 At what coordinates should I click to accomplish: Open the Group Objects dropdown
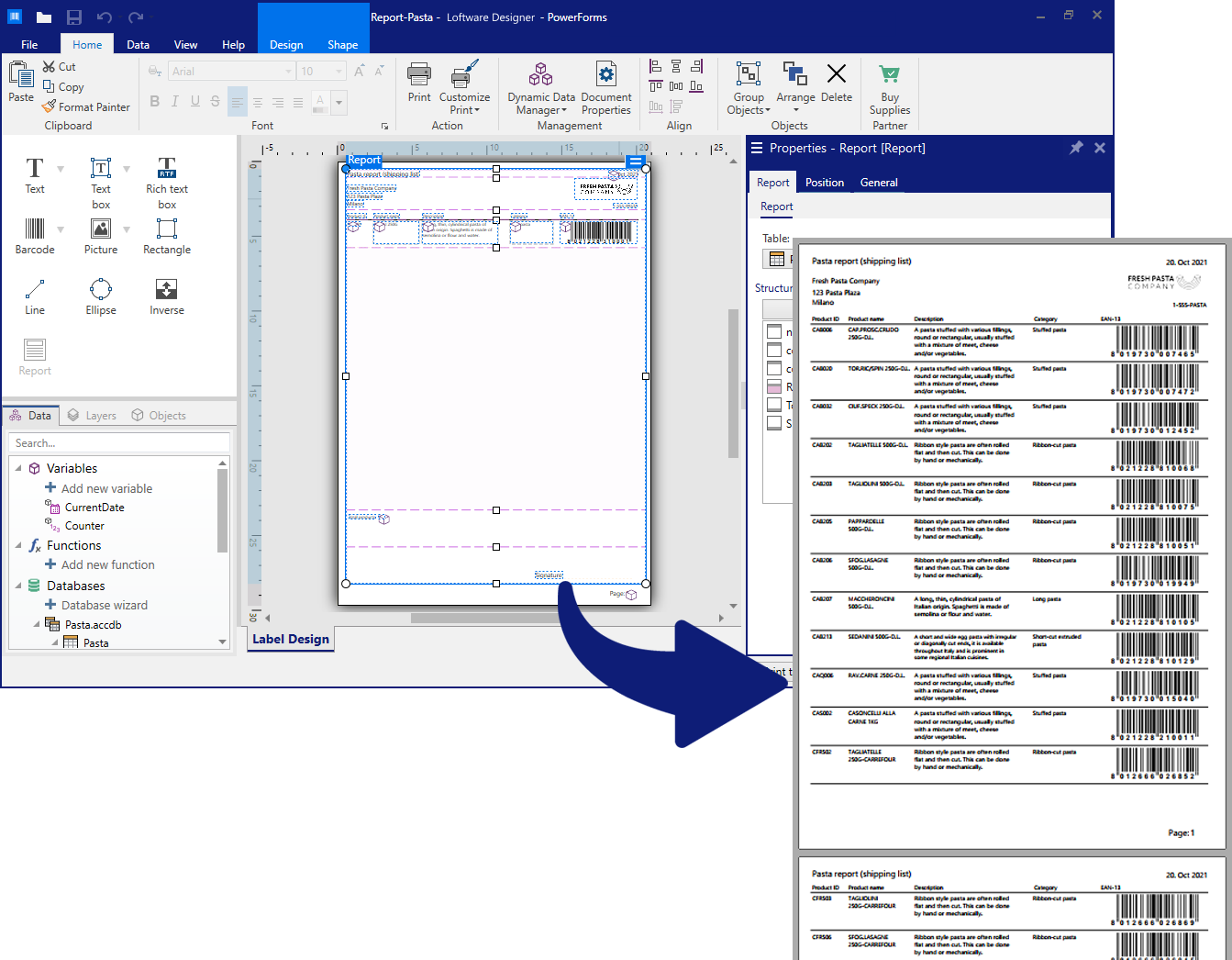(x=749, y=90)
